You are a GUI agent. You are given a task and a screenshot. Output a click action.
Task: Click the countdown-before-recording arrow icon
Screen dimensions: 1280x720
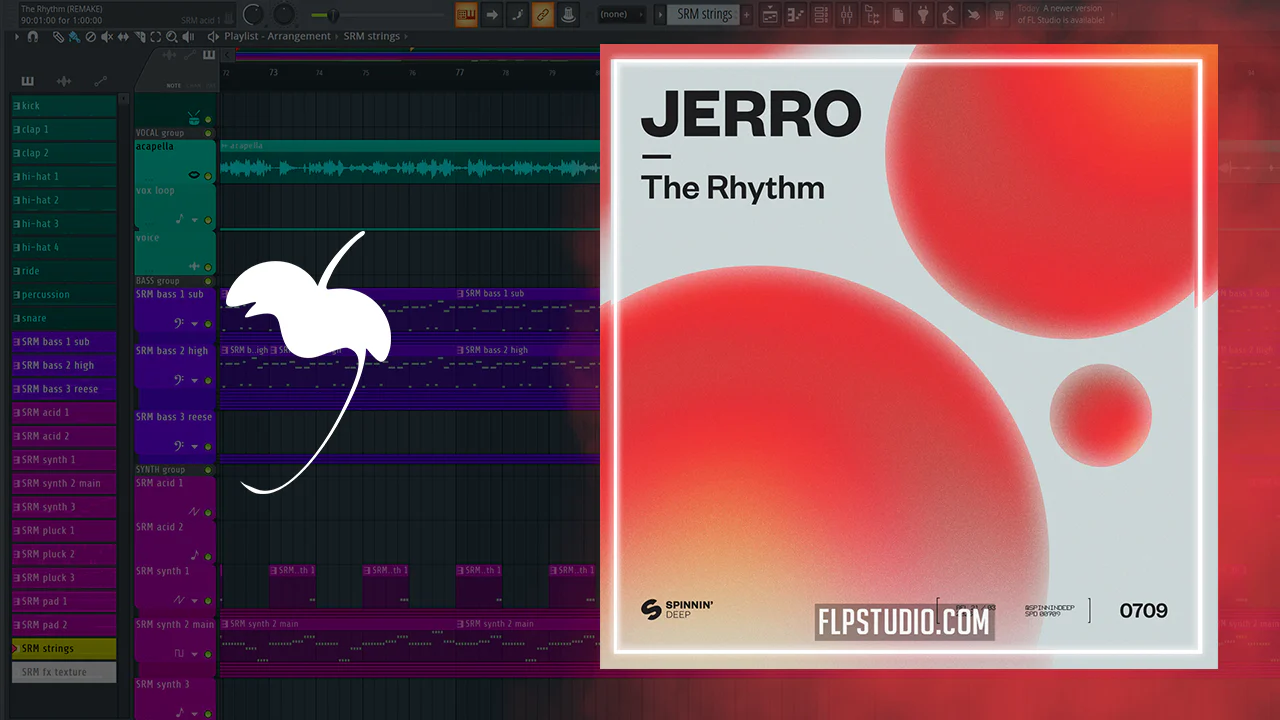coord(492,14)
